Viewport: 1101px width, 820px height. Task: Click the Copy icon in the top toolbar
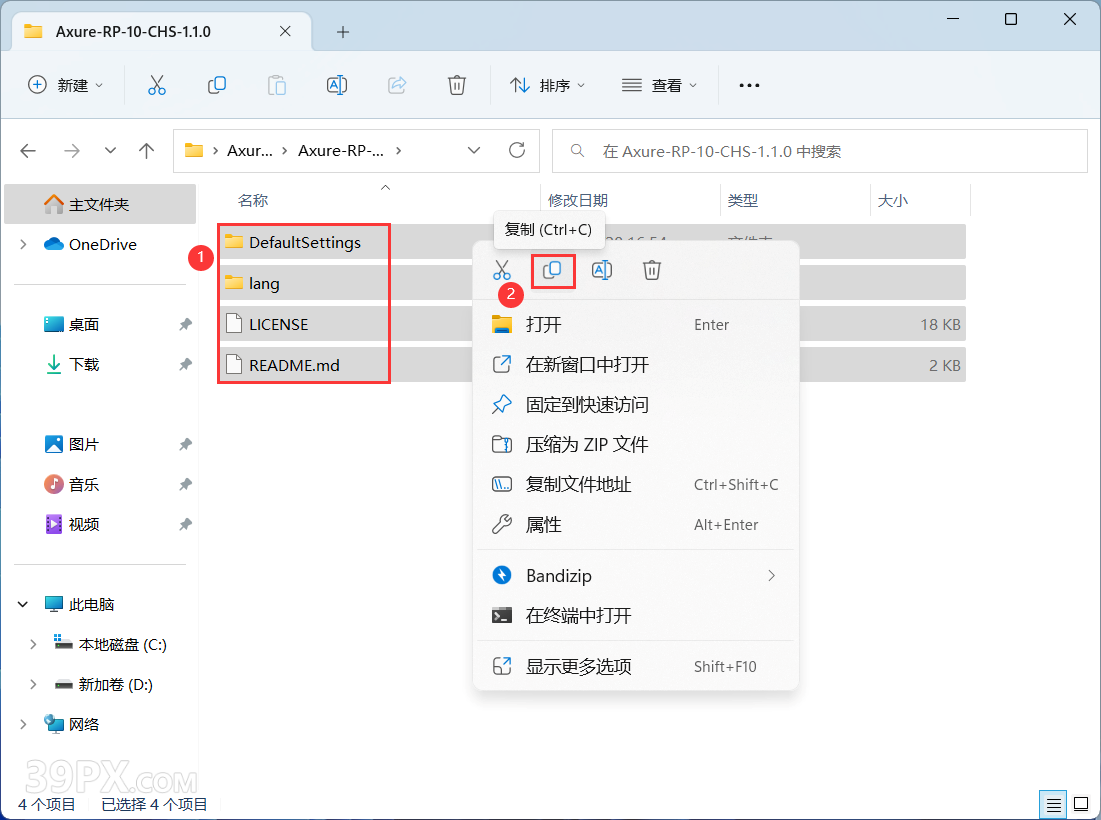[x=216, y=85]
